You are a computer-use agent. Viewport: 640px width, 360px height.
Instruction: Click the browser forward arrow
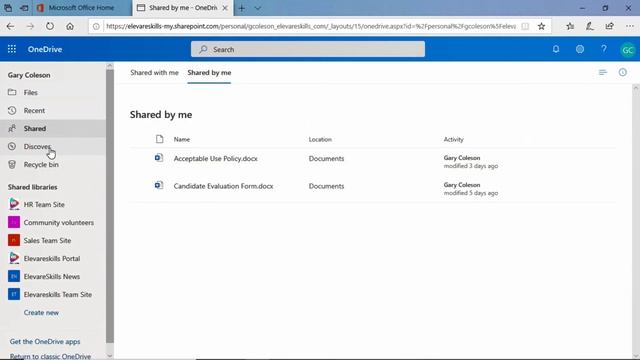click(x=30, y=26)
